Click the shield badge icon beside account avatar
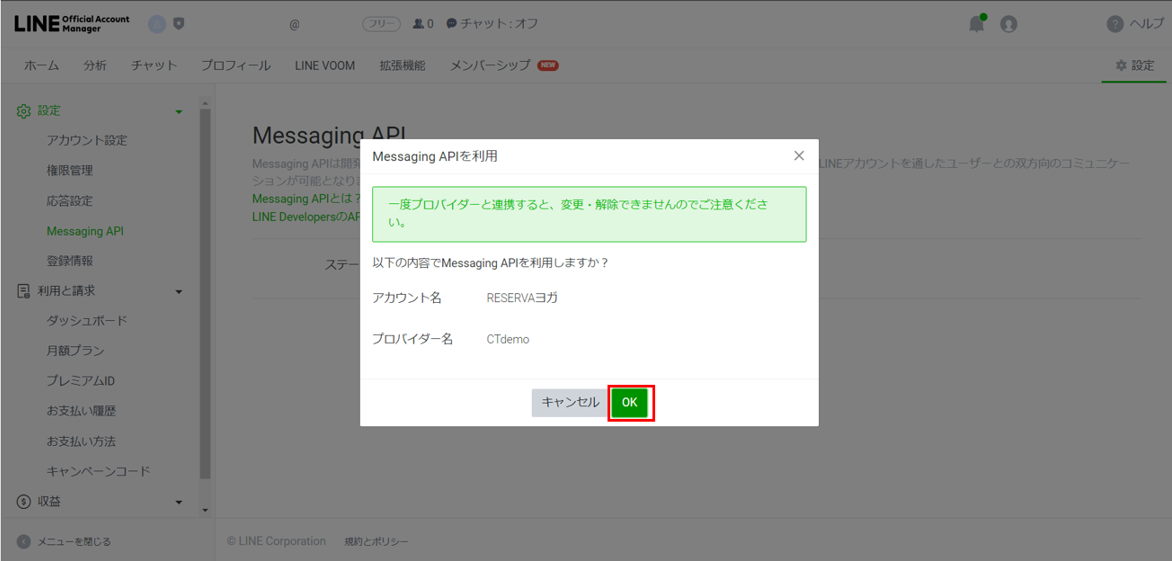The image size is (1172, 561). click(179, 24)
